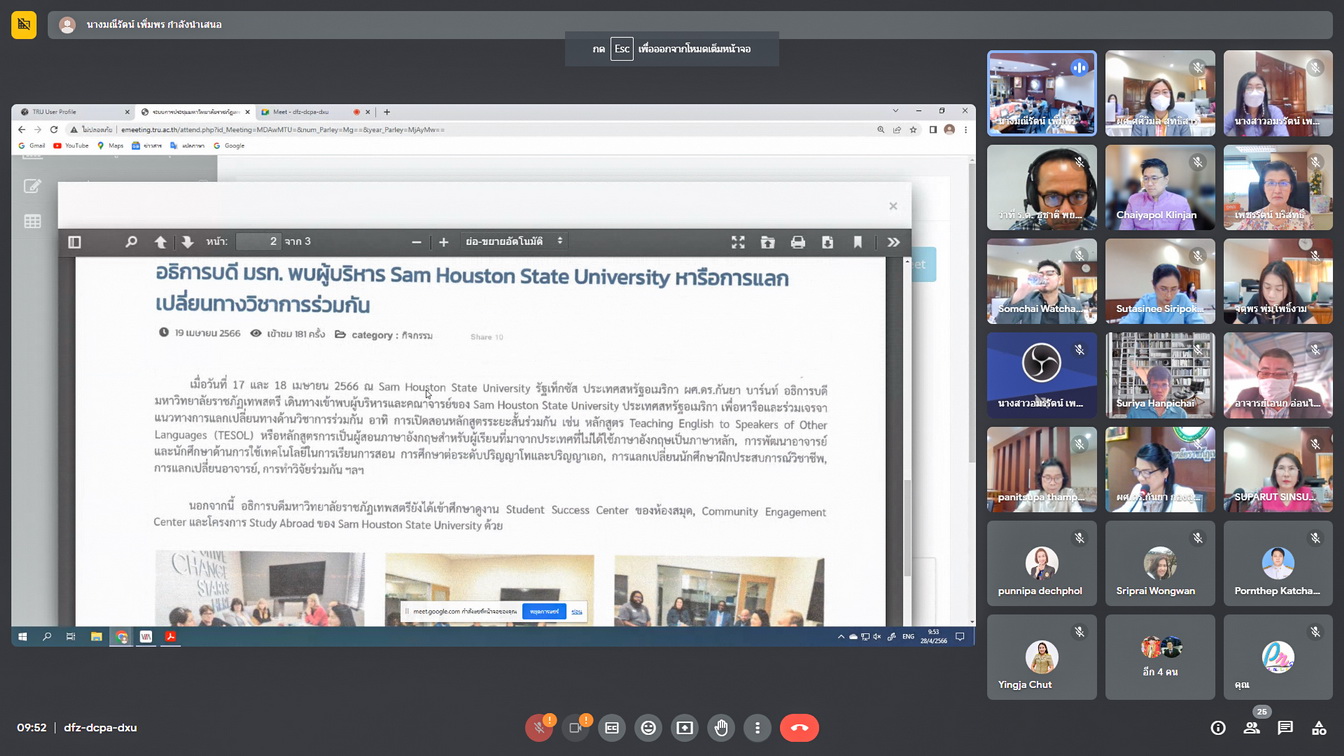
Task: Select Sriprai Wongwan participant tile
Action: click(1160, 563)
